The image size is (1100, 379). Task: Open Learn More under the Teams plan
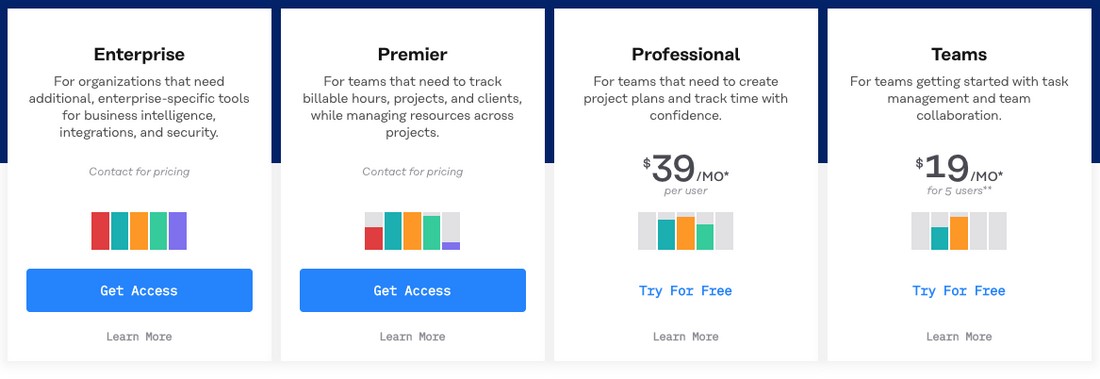pos(958,337)
